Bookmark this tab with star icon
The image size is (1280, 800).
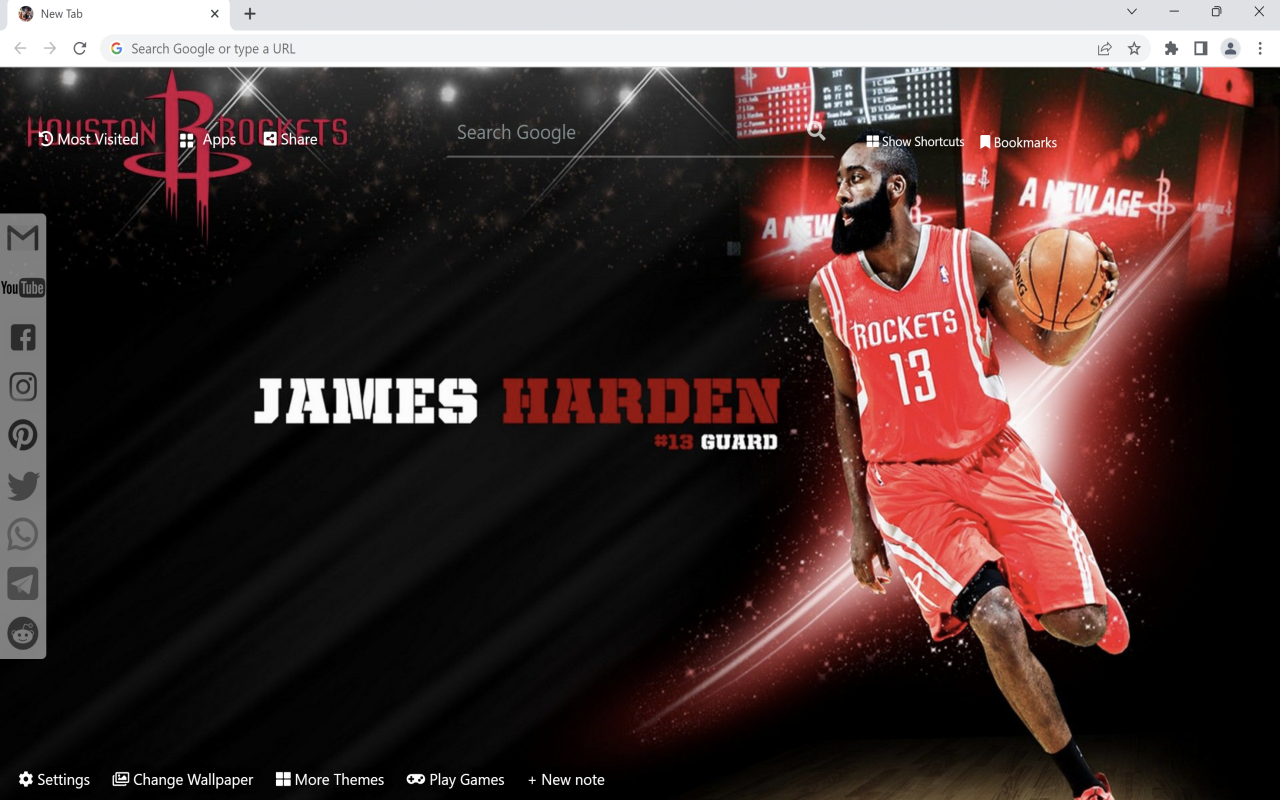pos(1134,48)
